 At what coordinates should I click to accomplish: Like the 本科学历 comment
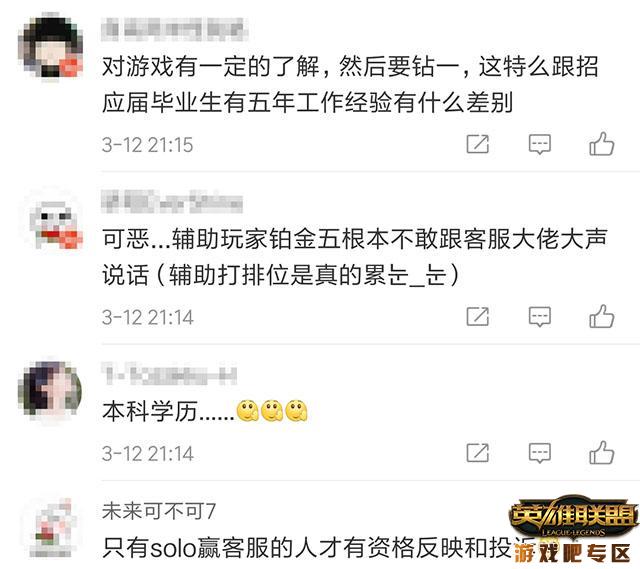(x=602, y=452)
